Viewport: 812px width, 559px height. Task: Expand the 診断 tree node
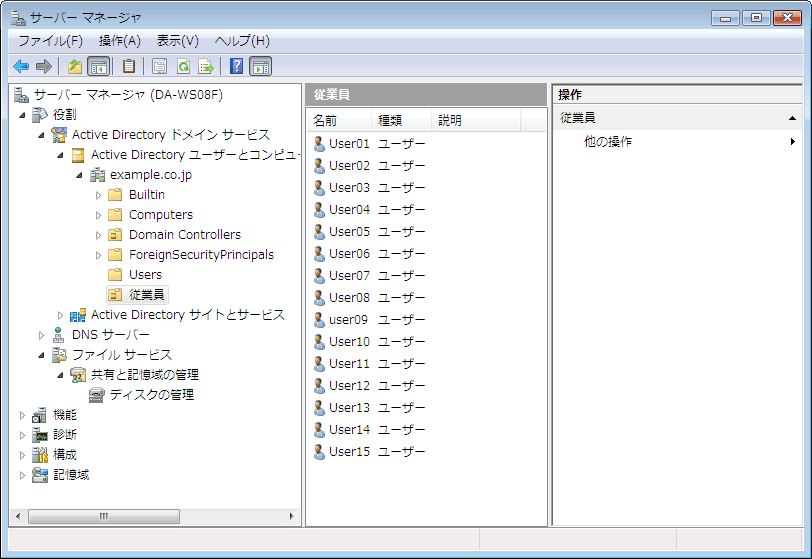point(22,435)
